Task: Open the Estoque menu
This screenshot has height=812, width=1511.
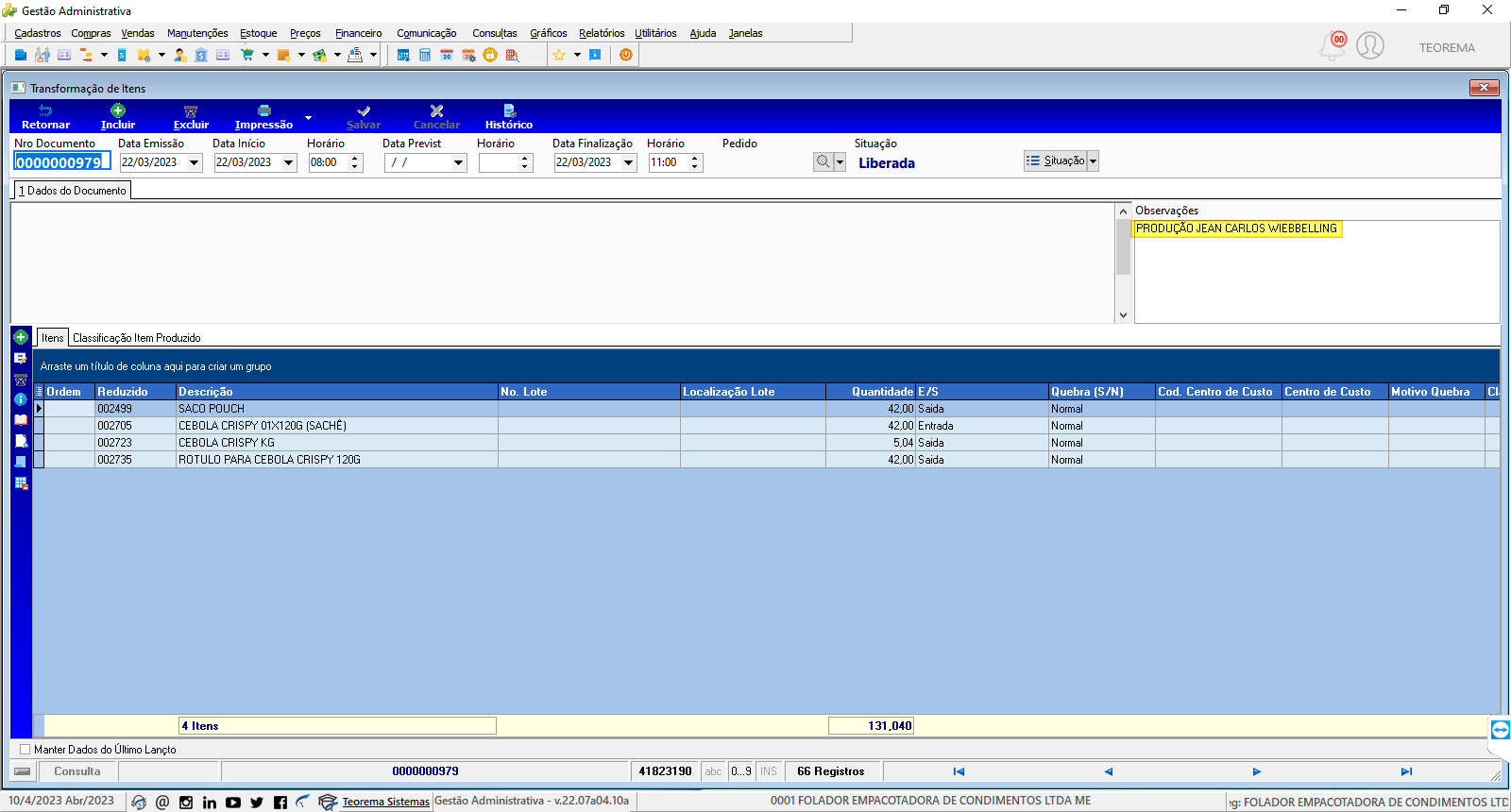Action: point(258,33)
